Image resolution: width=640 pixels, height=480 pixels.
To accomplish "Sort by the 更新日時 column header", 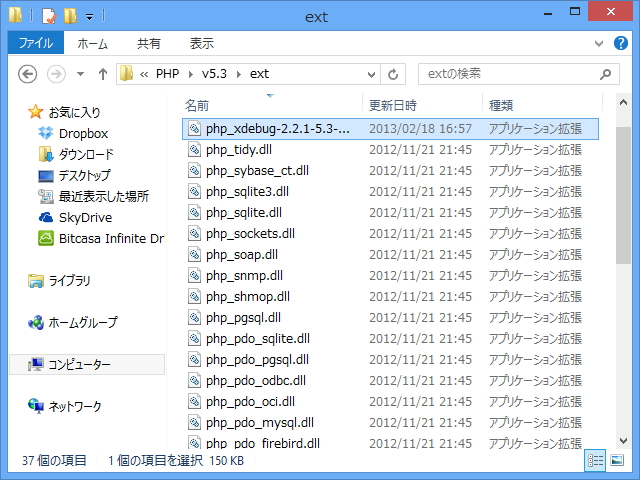I will tap(393, 106).
